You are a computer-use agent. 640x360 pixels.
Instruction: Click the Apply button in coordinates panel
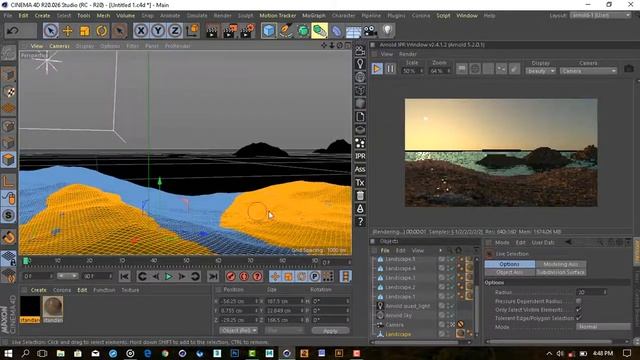(330, 331)
